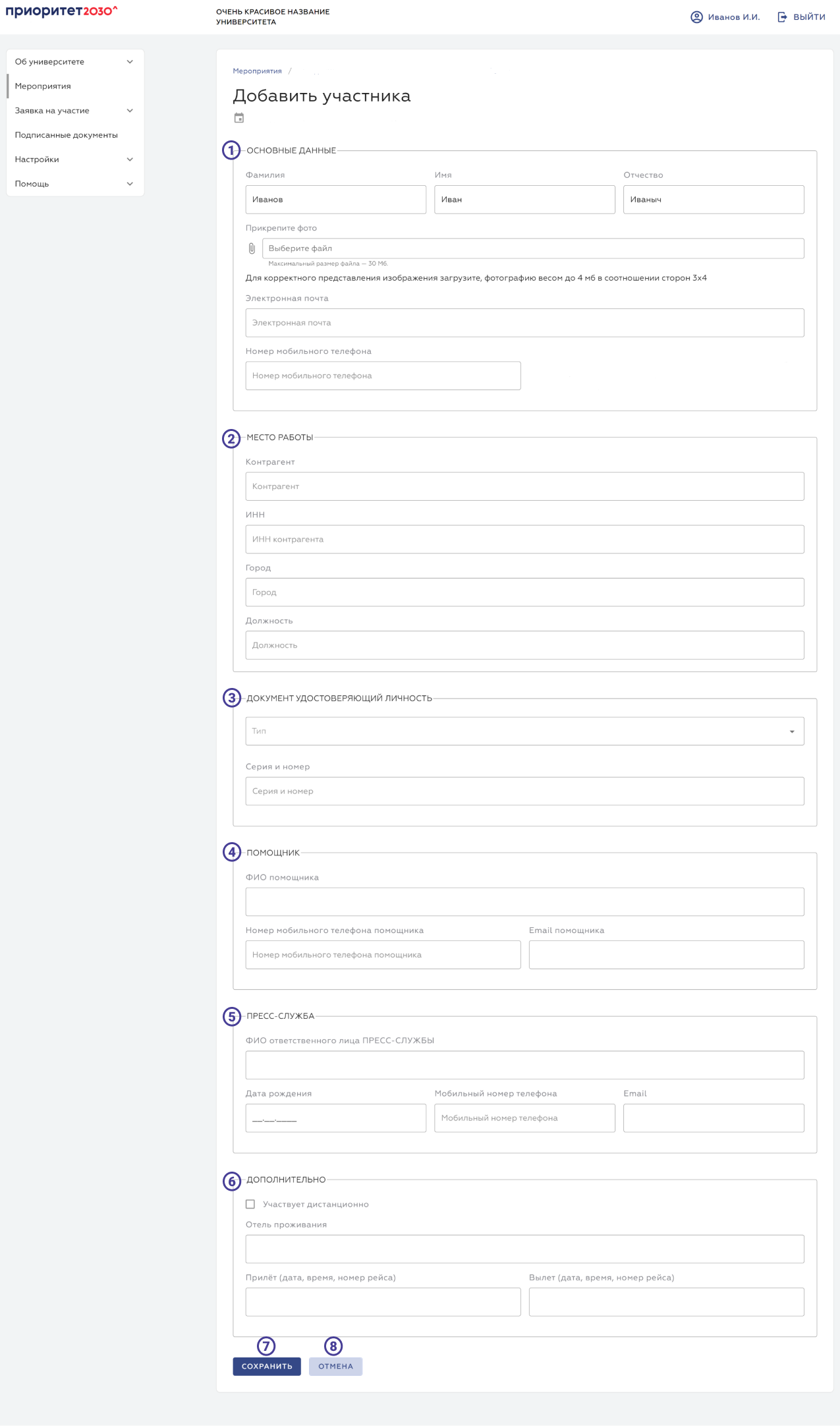Click the user profile icon for Иванов И.И.

tap(696, 17)
